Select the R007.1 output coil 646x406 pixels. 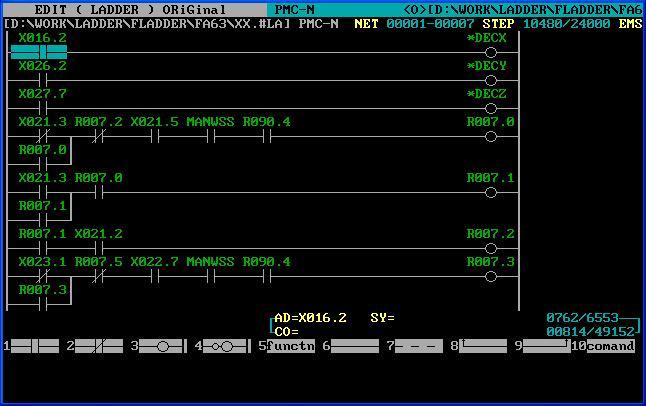(491, 193)
